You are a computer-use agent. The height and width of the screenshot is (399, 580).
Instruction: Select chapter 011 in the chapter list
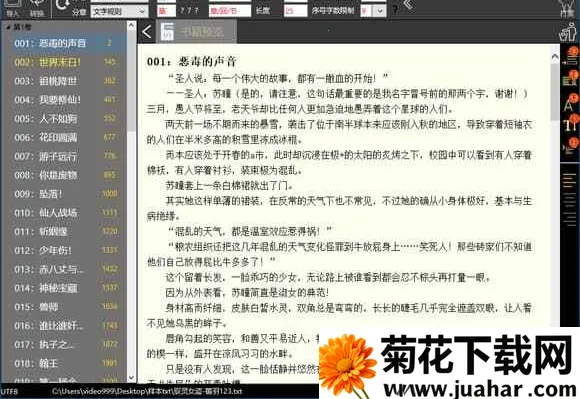(x=64, y=231)
